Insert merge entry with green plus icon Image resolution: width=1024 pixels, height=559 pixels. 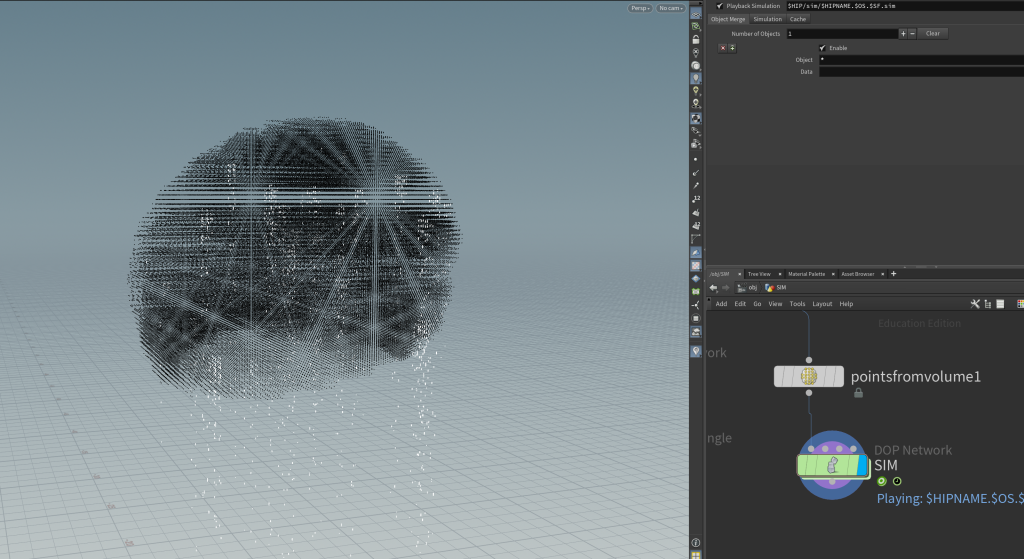coord(732,47)
